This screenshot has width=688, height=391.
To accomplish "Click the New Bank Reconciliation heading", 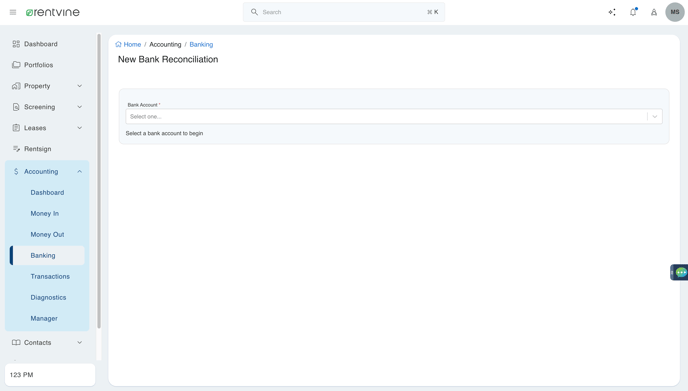I will 168,59.
